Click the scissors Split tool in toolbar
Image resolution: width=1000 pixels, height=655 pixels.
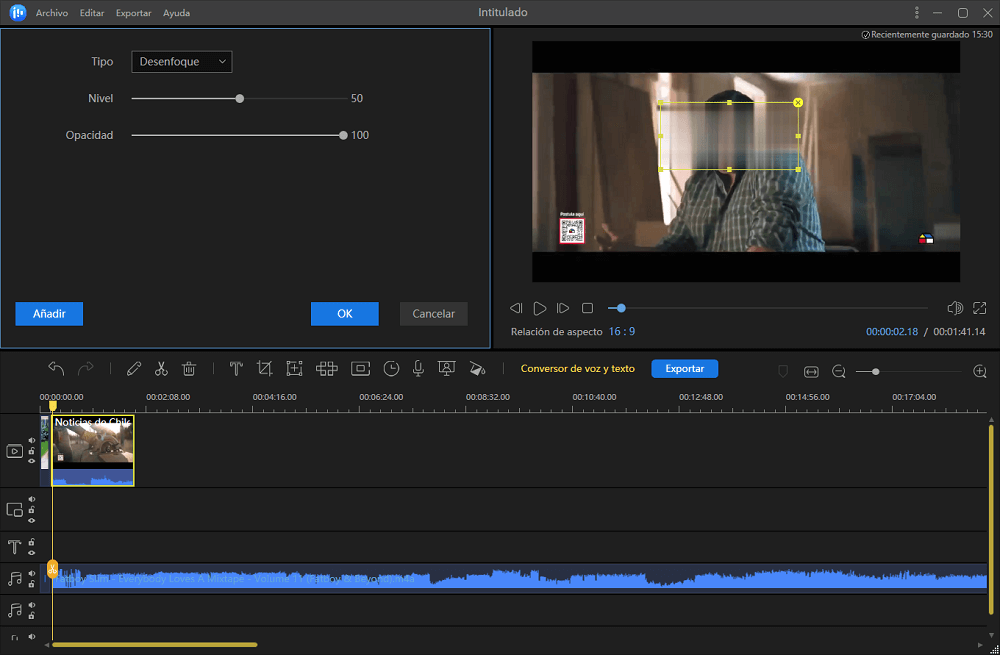(161, 369)
